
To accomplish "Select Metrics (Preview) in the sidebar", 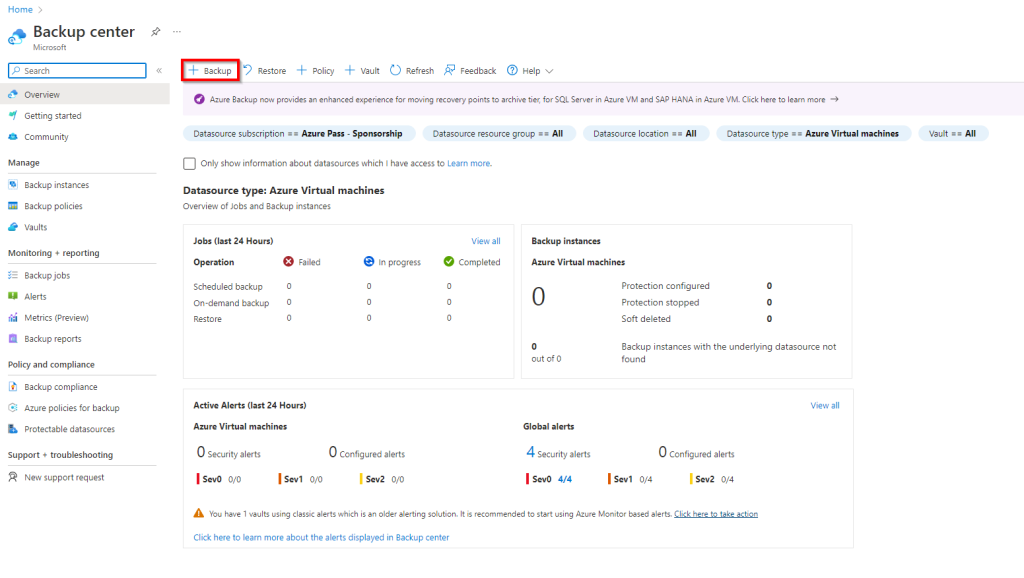I will pyautogui.click(x=57, y=317).
